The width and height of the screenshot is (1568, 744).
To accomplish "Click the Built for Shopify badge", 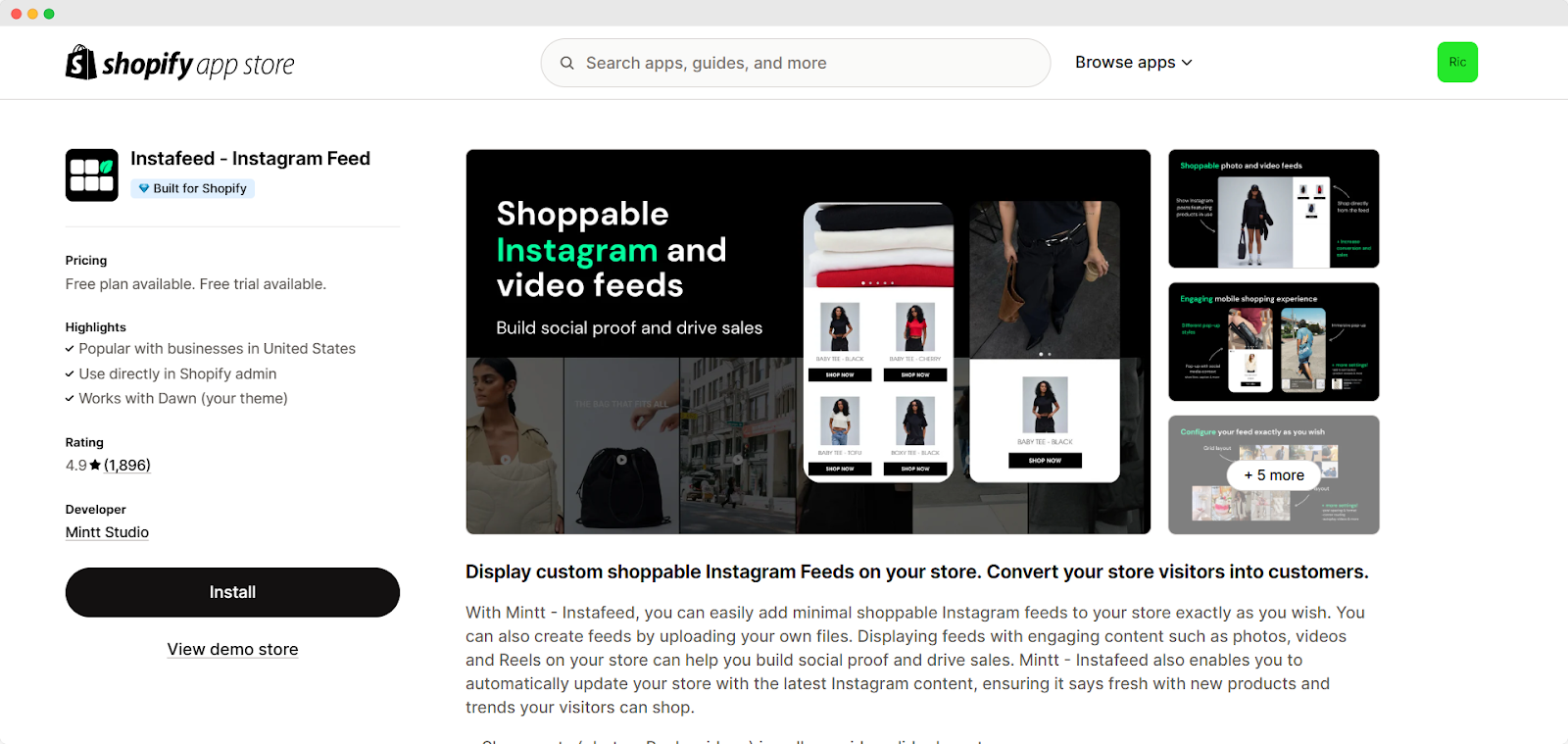I will 193,188.
